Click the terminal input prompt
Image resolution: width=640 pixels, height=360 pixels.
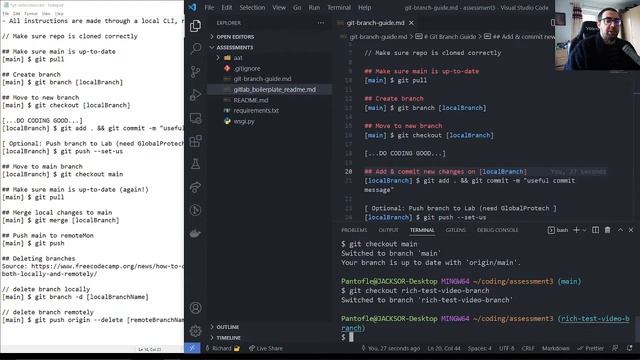351,337
